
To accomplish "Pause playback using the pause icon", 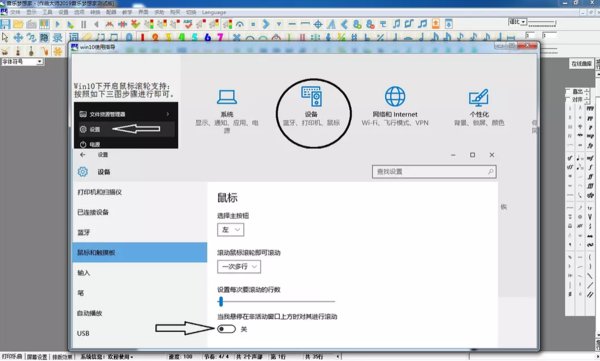I will point(83,25).
